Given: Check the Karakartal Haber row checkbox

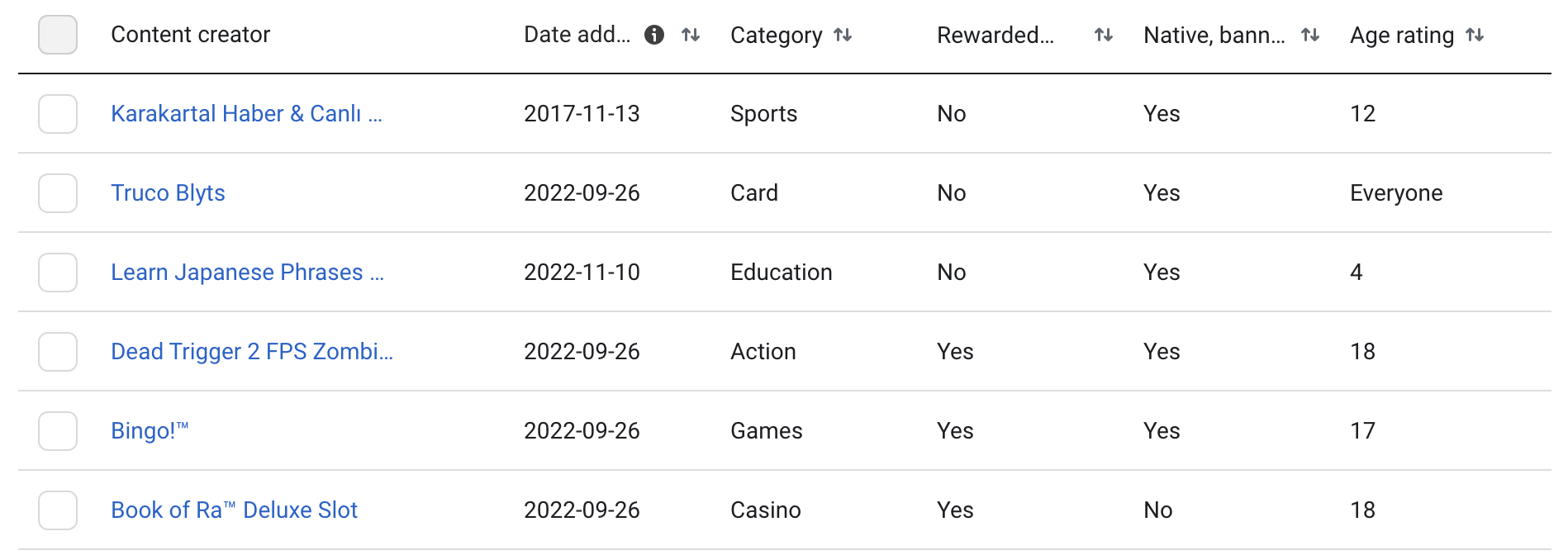Looking at the screenshot, I should click(x=58, y=114).
